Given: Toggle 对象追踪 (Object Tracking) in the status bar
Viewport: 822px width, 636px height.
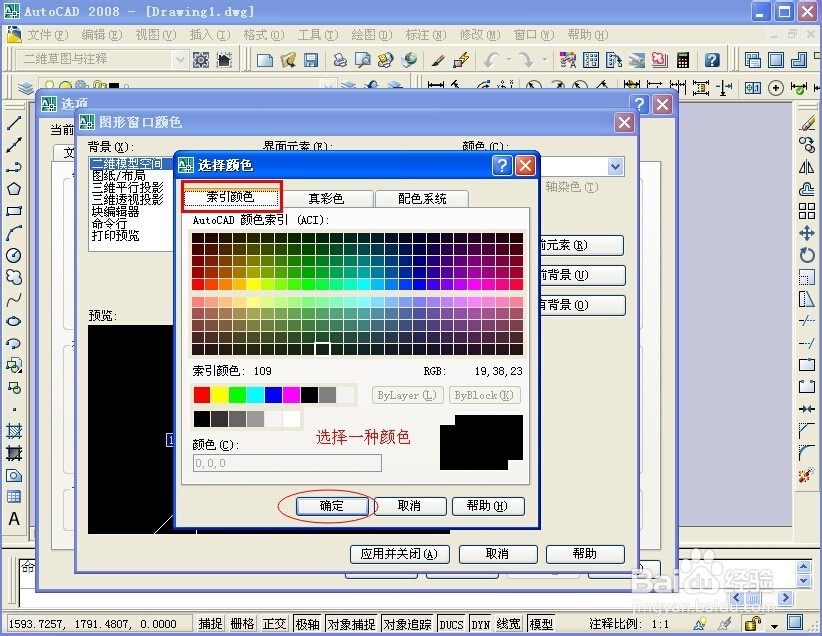Looking at the screenshot, I should point(407,624).
